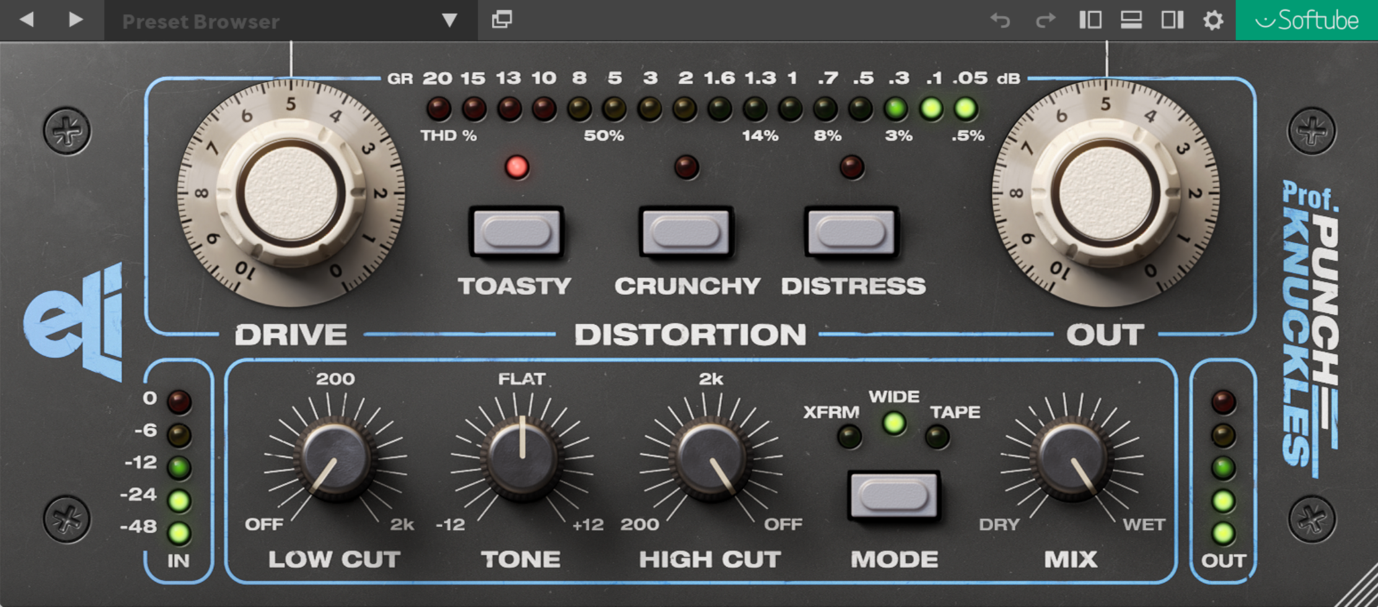Screen dimensions: 1378x607
Task: Click the undo arrow icon
Action: (1000, 20)
